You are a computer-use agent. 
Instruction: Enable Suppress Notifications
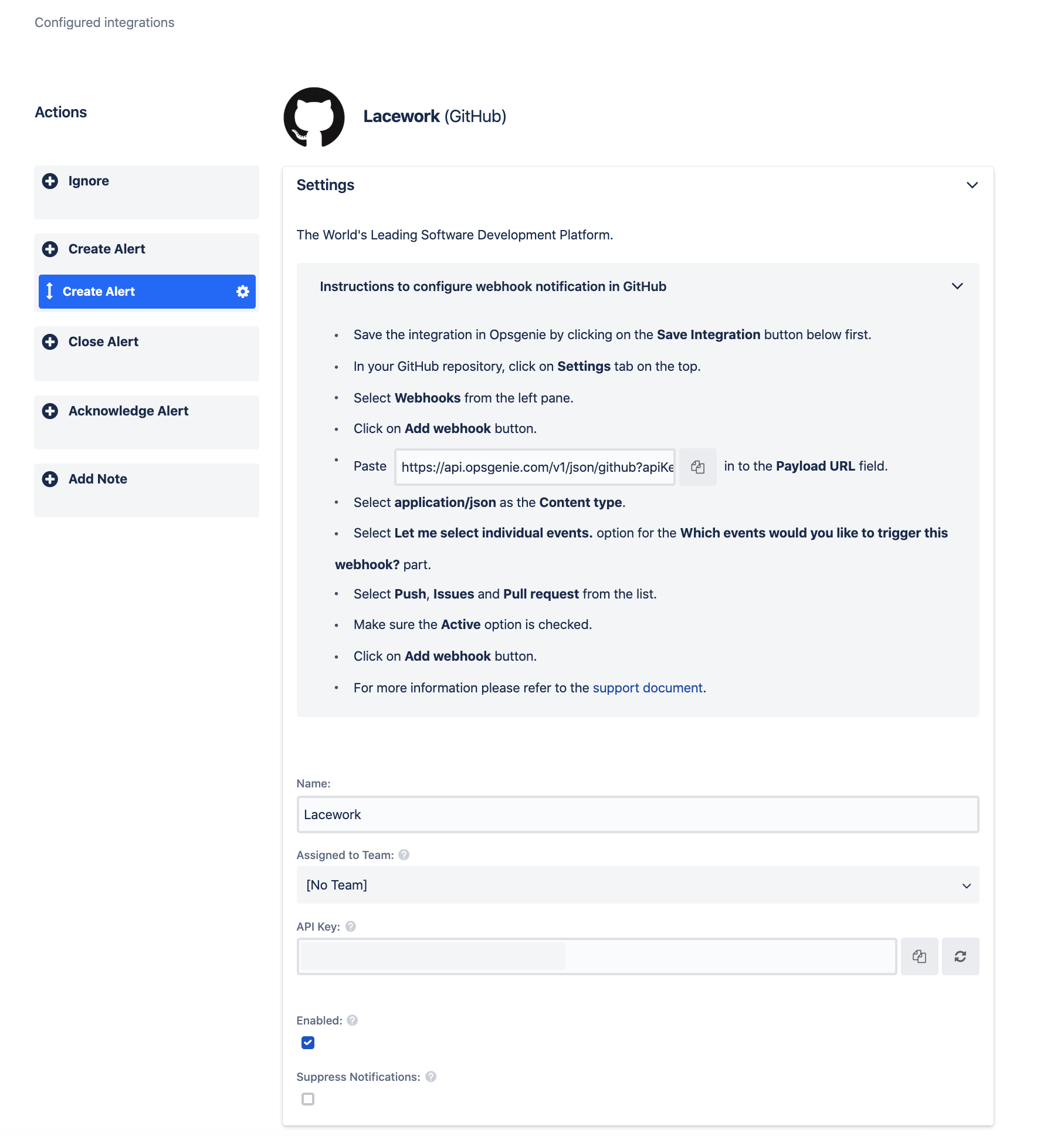[307, 1100]
